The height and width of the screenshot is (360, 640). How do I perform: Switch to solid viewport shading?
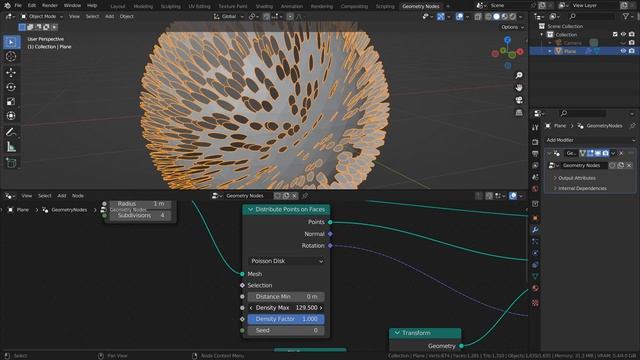(496, 17)
